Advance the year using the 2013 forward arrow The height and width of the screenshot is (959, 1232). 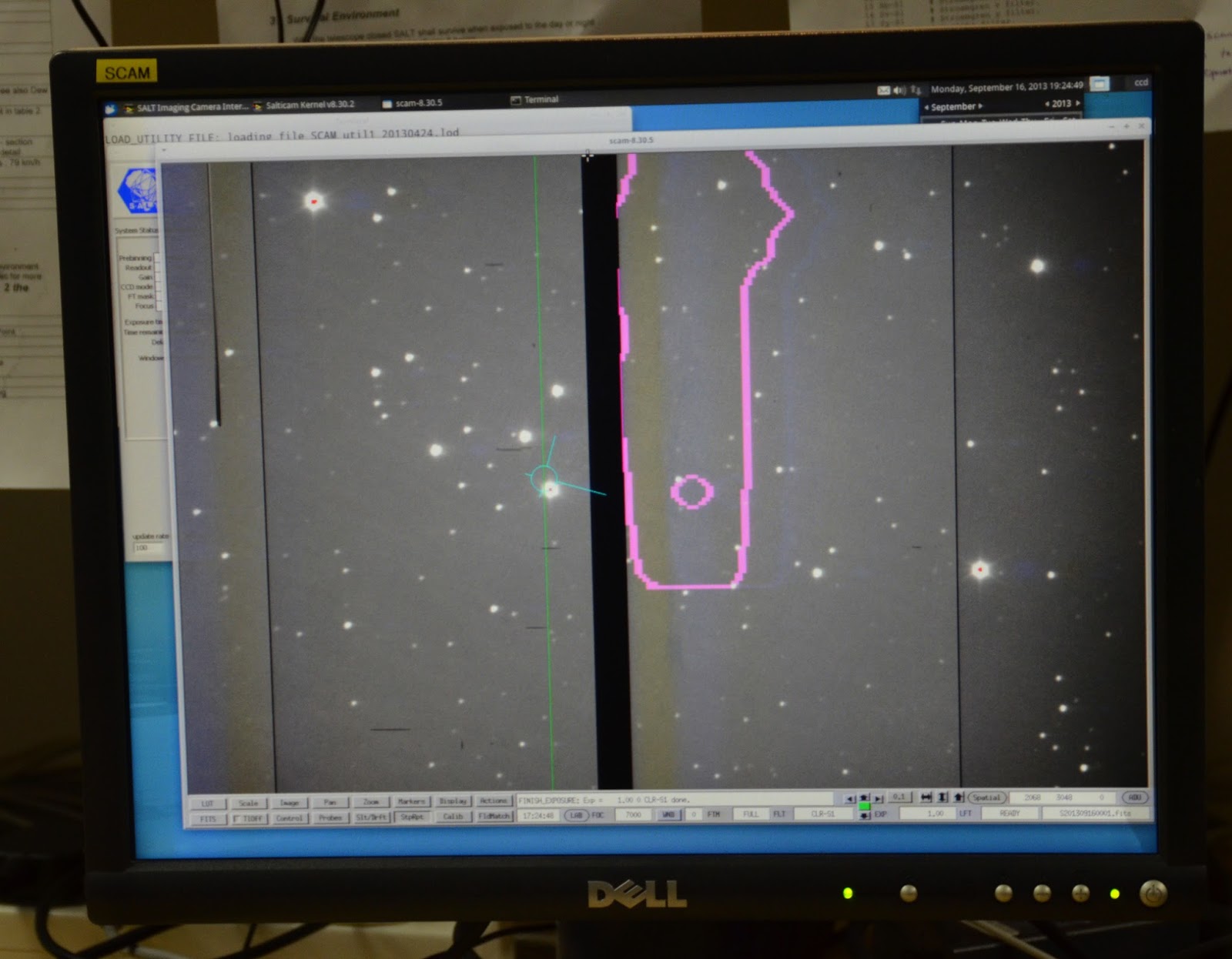tap(1078, 104)
